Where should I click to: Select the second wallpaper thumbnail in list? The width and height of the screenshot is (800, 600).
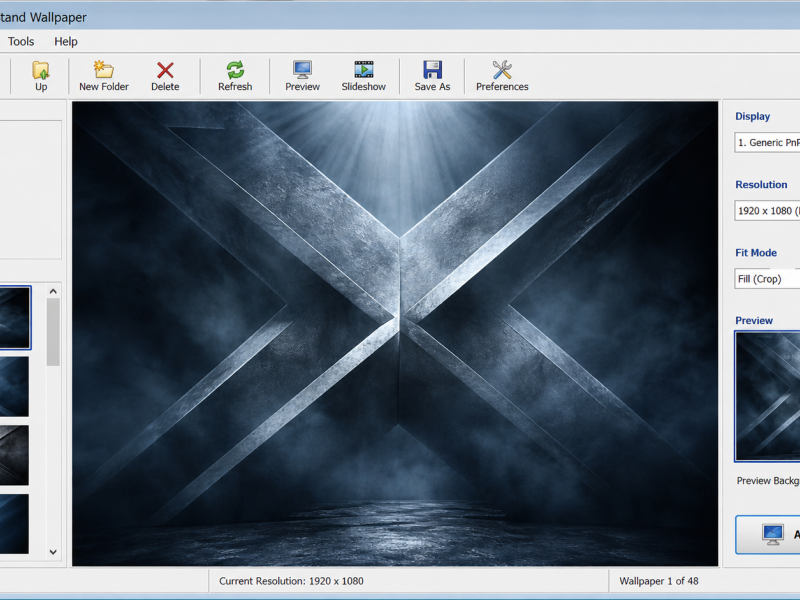tap(14, 386)
